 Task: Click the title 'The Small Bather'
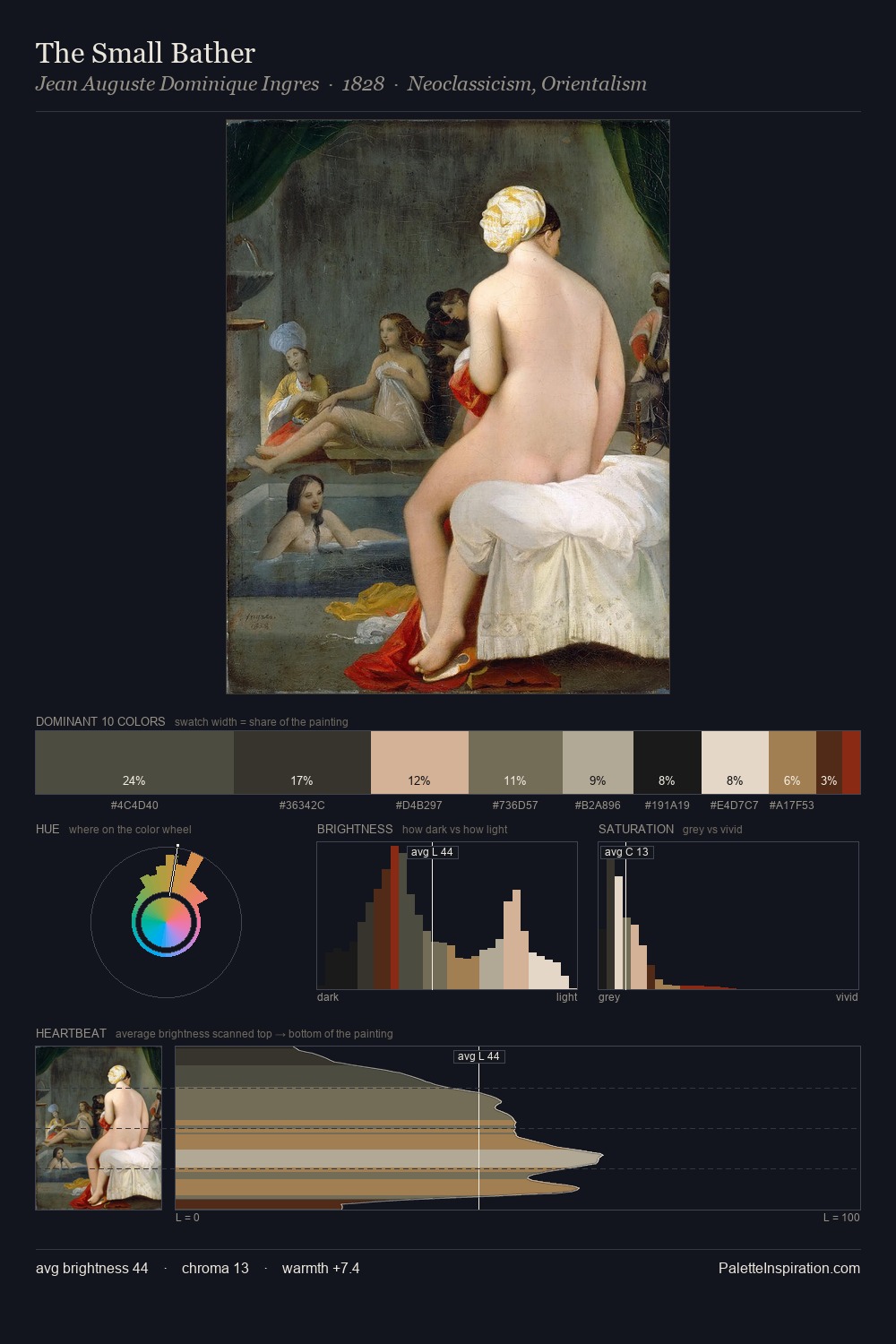point(145,53)
